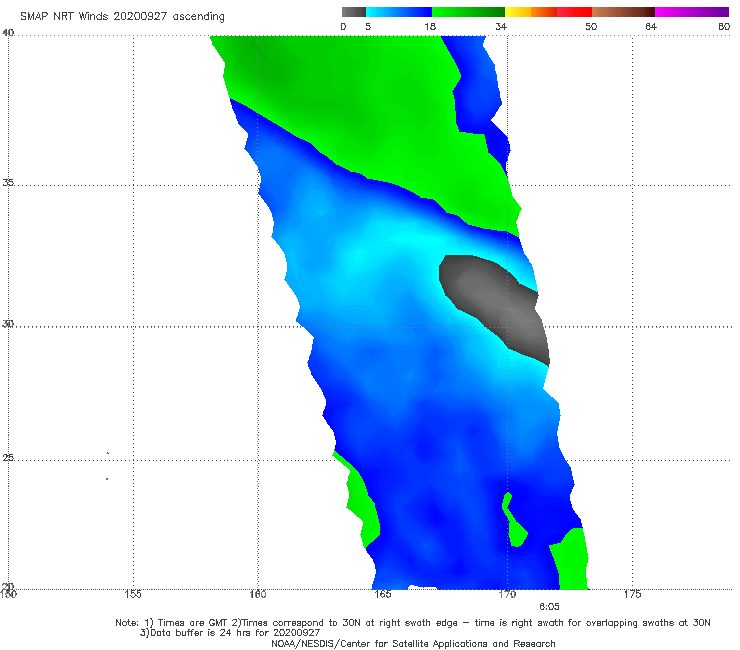Click the green segment of the wind color bar

click(468, 12)
